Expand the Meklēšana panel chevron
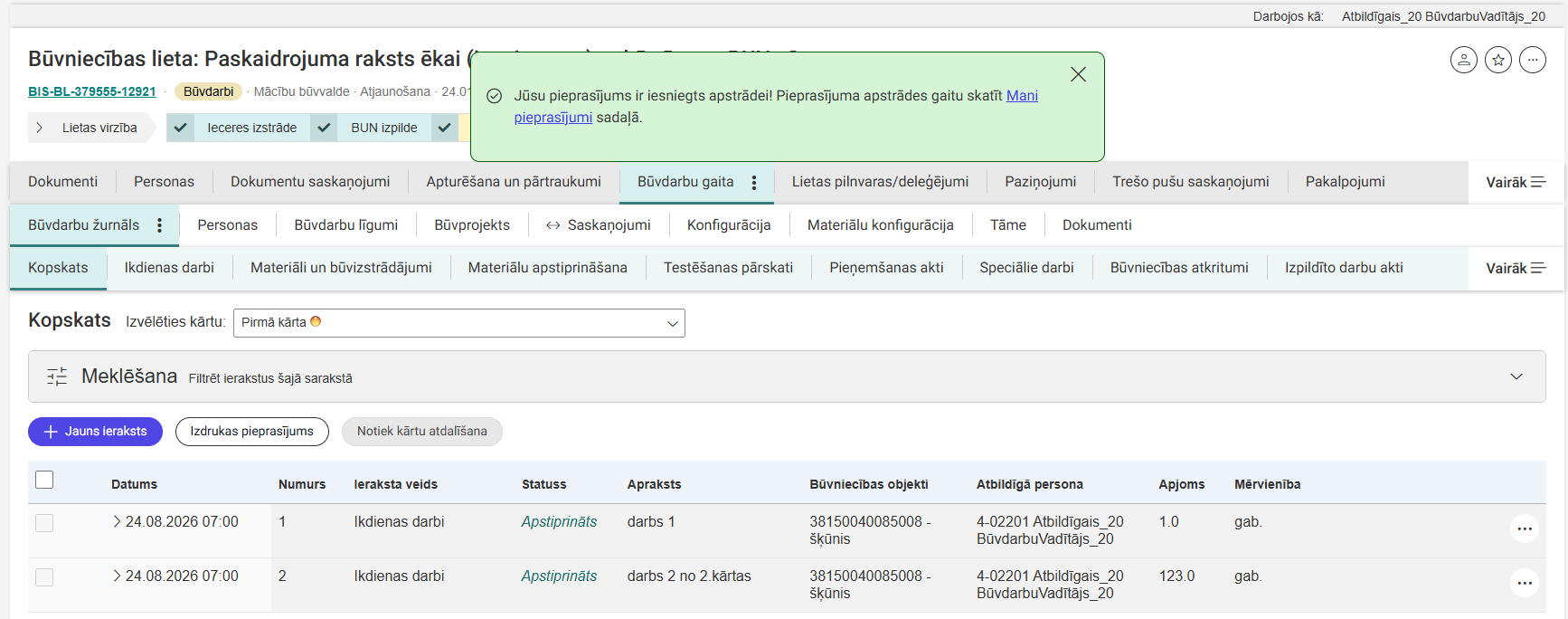1568x619 pixels. tap(1516, 376)
